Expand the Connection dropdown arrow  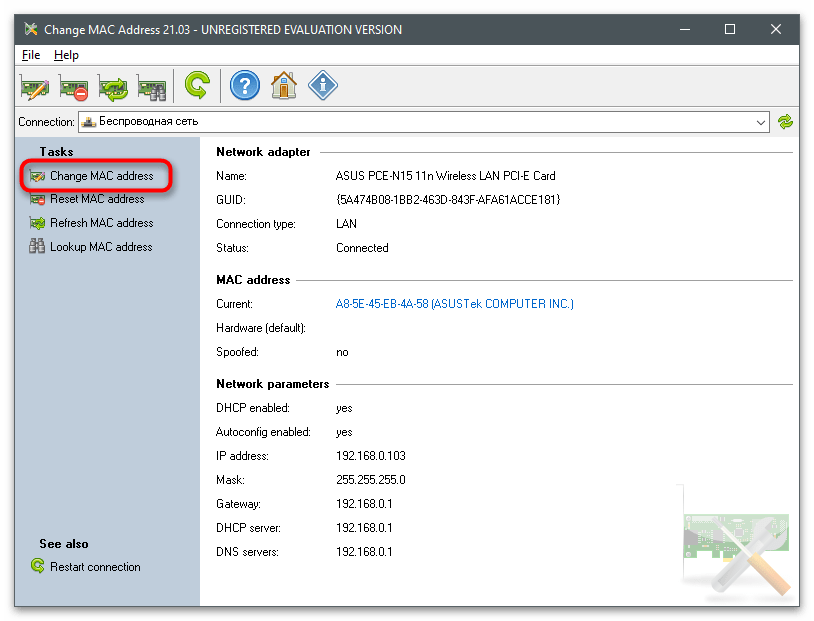[x=760, y=123]
